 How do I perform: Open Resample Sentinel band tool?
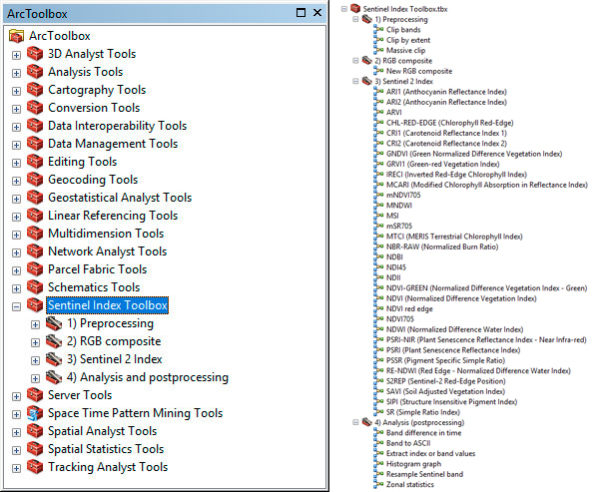click(x=424, y=474)
